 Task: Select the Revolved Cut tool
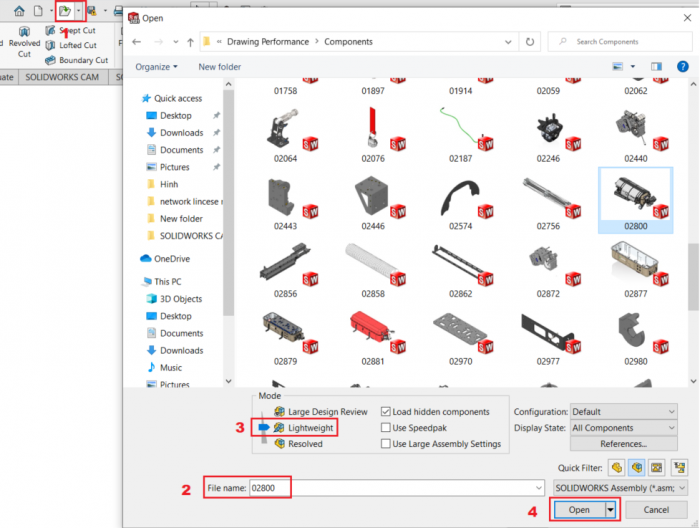pyautogui.click(x=24, y=42)
